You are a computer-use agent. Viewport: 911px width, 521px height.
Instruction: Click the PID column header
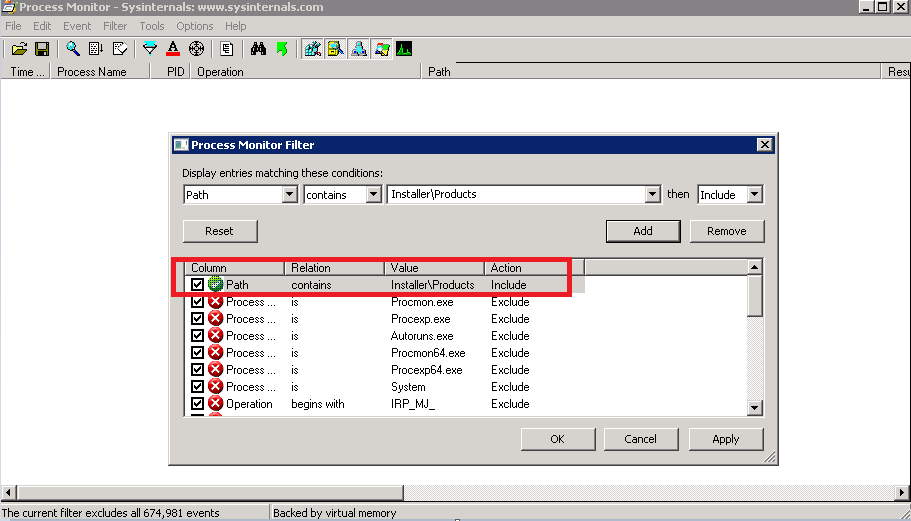[171, 71]
